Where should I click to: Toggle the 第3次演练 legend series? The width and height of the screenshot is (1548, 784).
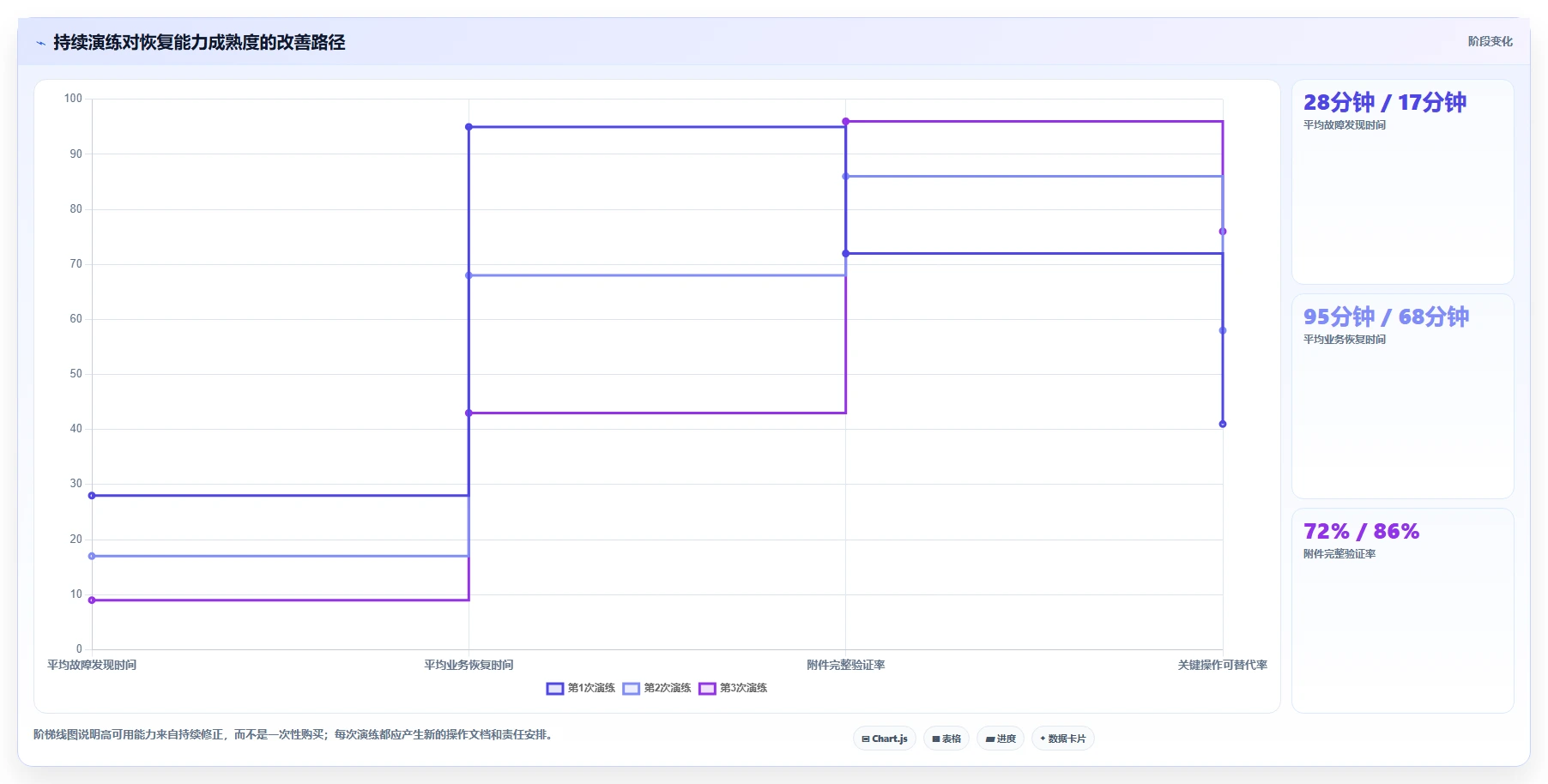[x=733, y=688]
